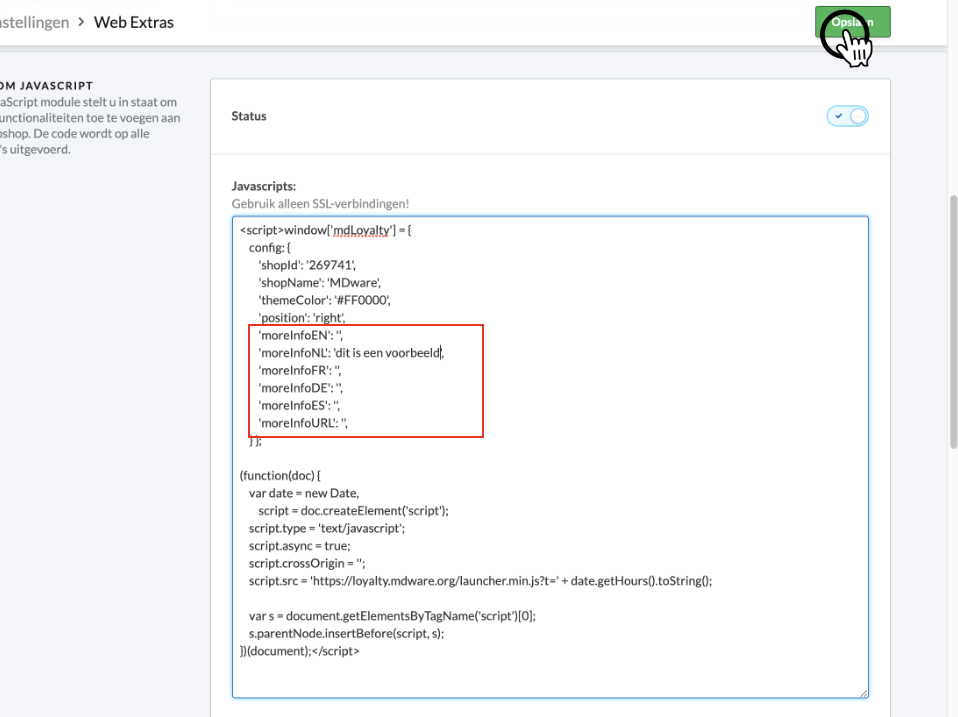The image size is (958, 717).
Task: Click the 'position': 'right' line
Action: click(301, 318)
